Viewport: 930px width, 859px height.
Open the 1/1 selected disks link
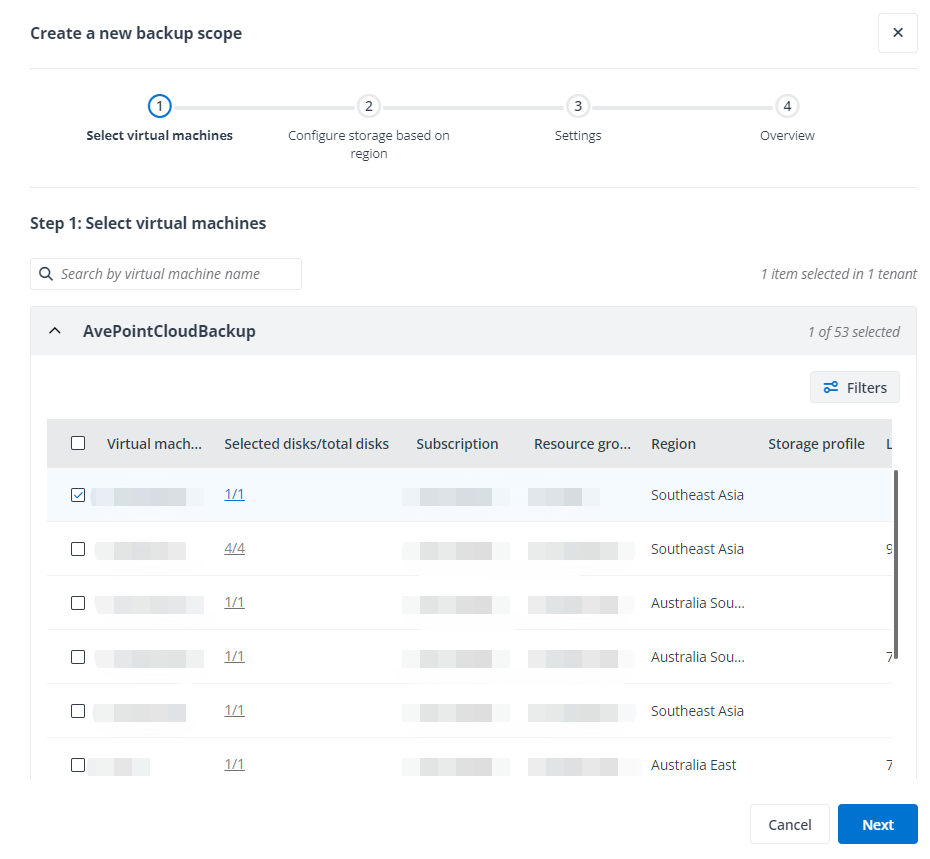click(x=234, y=494)
